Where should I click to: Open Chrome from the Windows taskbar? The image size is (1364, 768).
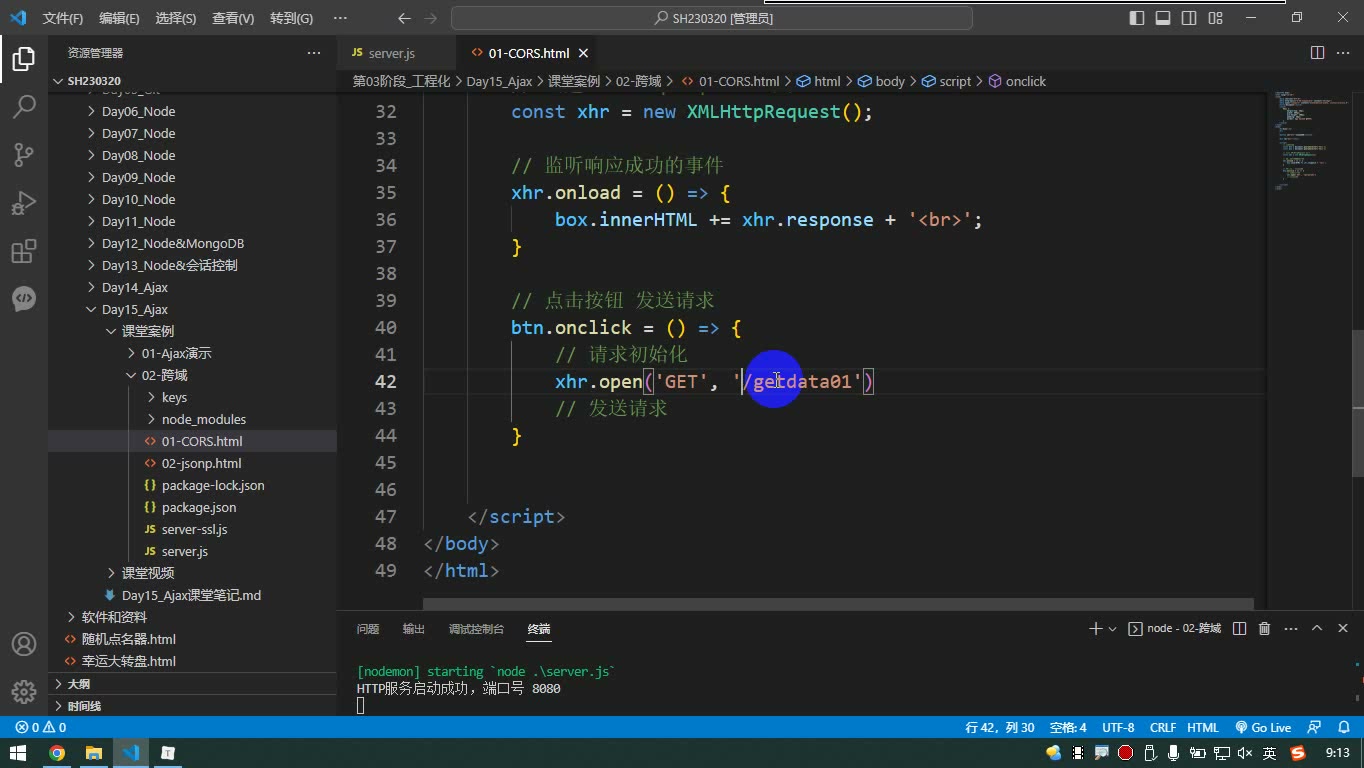point(57,753)
